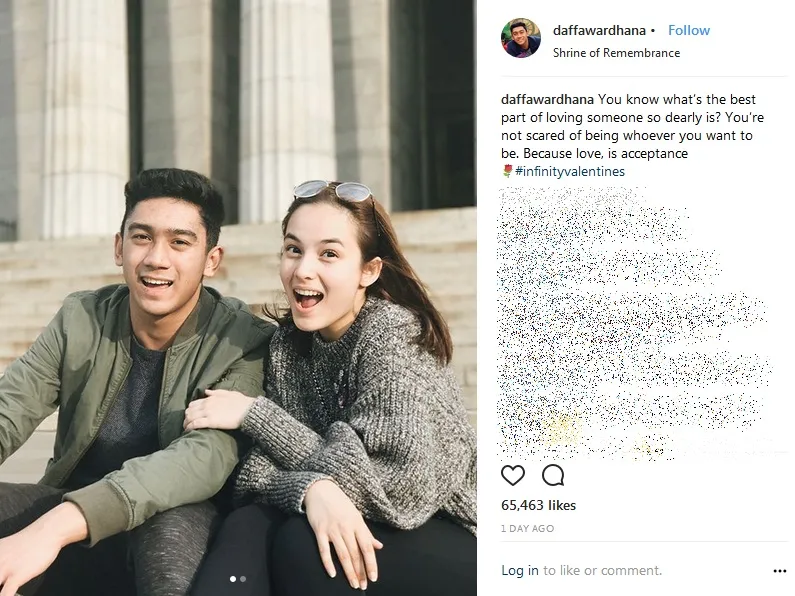Open Shrine of Remembrance location link
Screen dimensions: 795x596
click(x=616, y=53)
